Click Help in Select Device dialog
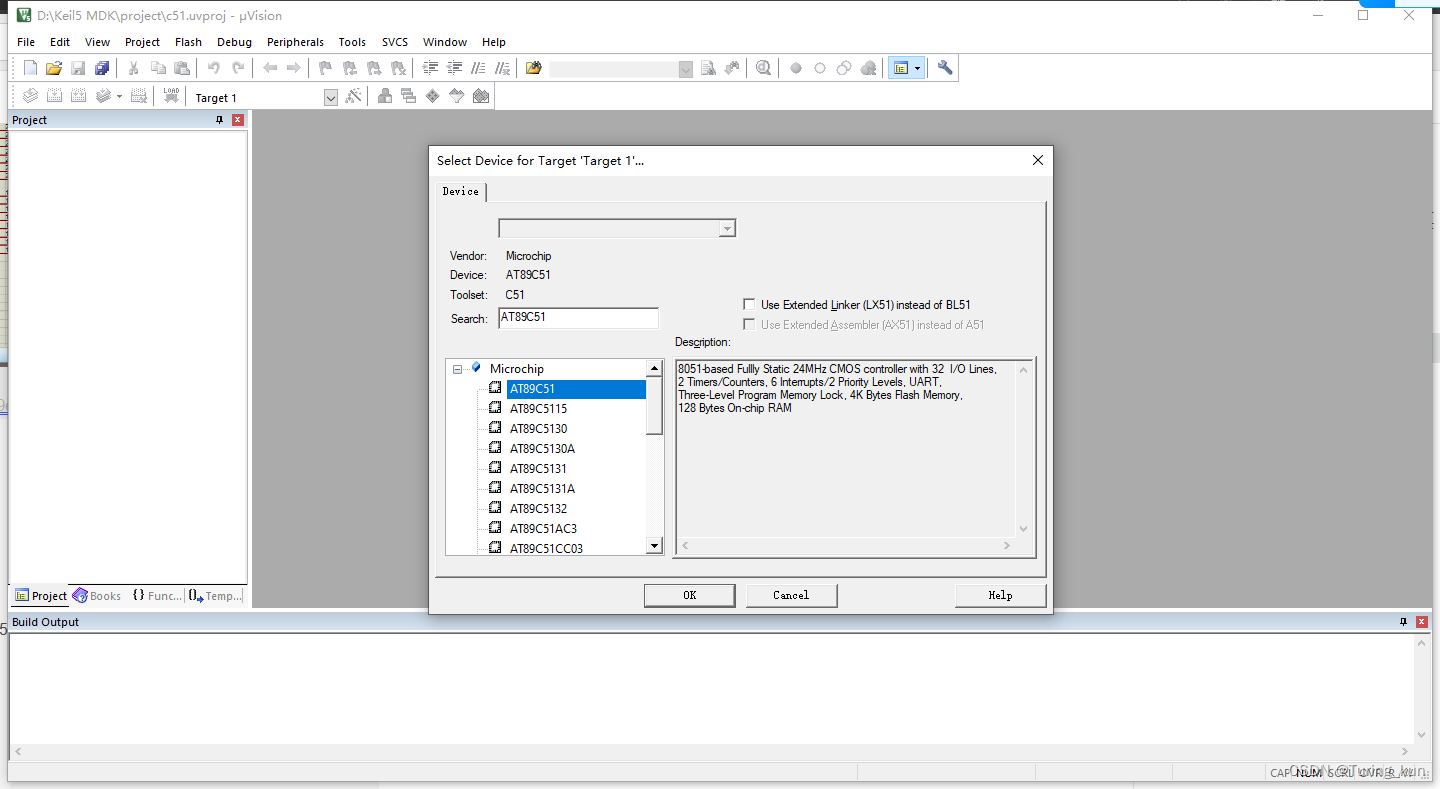Screen dimensions: 1440x789 coord(1000,595)
